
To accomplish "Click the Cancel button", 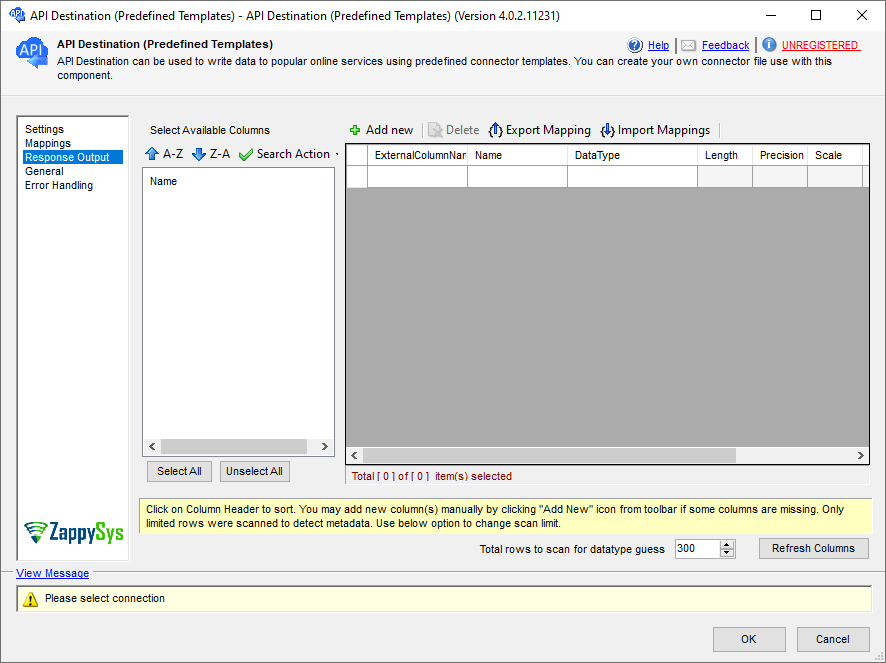I will [832, 639].
